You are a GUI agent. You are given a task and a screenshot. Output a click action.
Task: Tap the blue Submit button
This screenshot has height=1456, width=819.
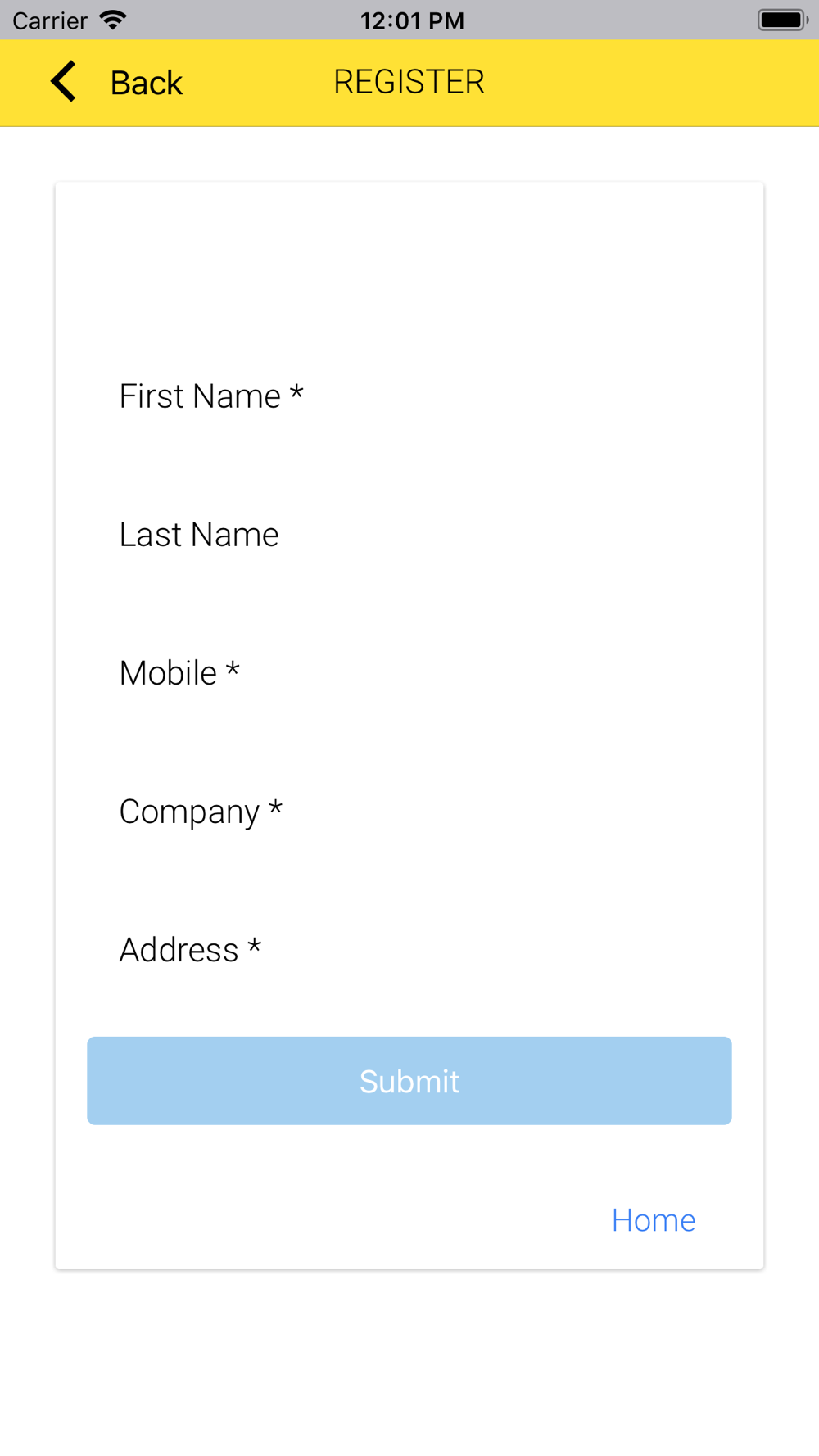(409, 1081)
